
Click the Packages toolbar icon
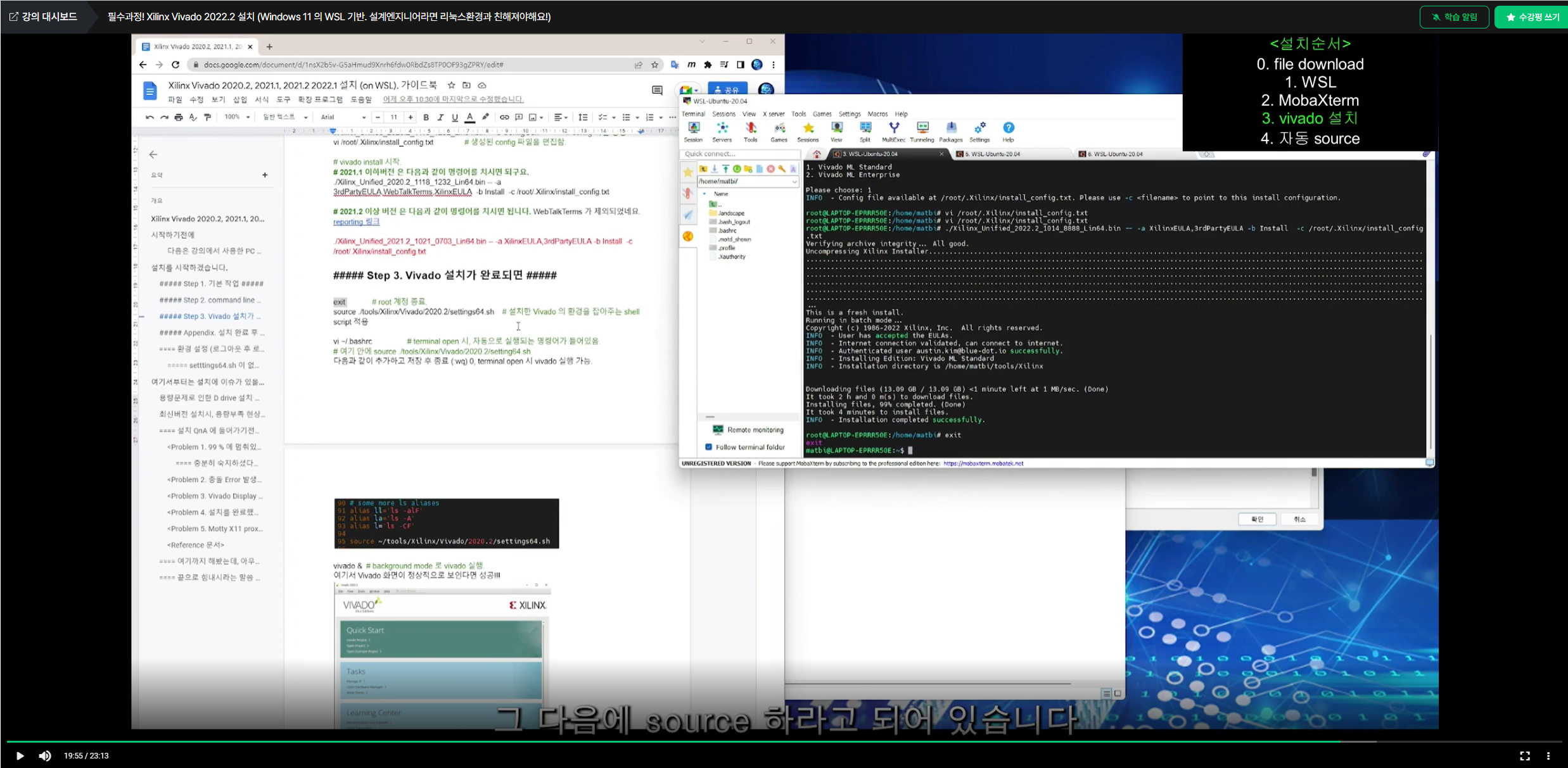click(951, 132)
